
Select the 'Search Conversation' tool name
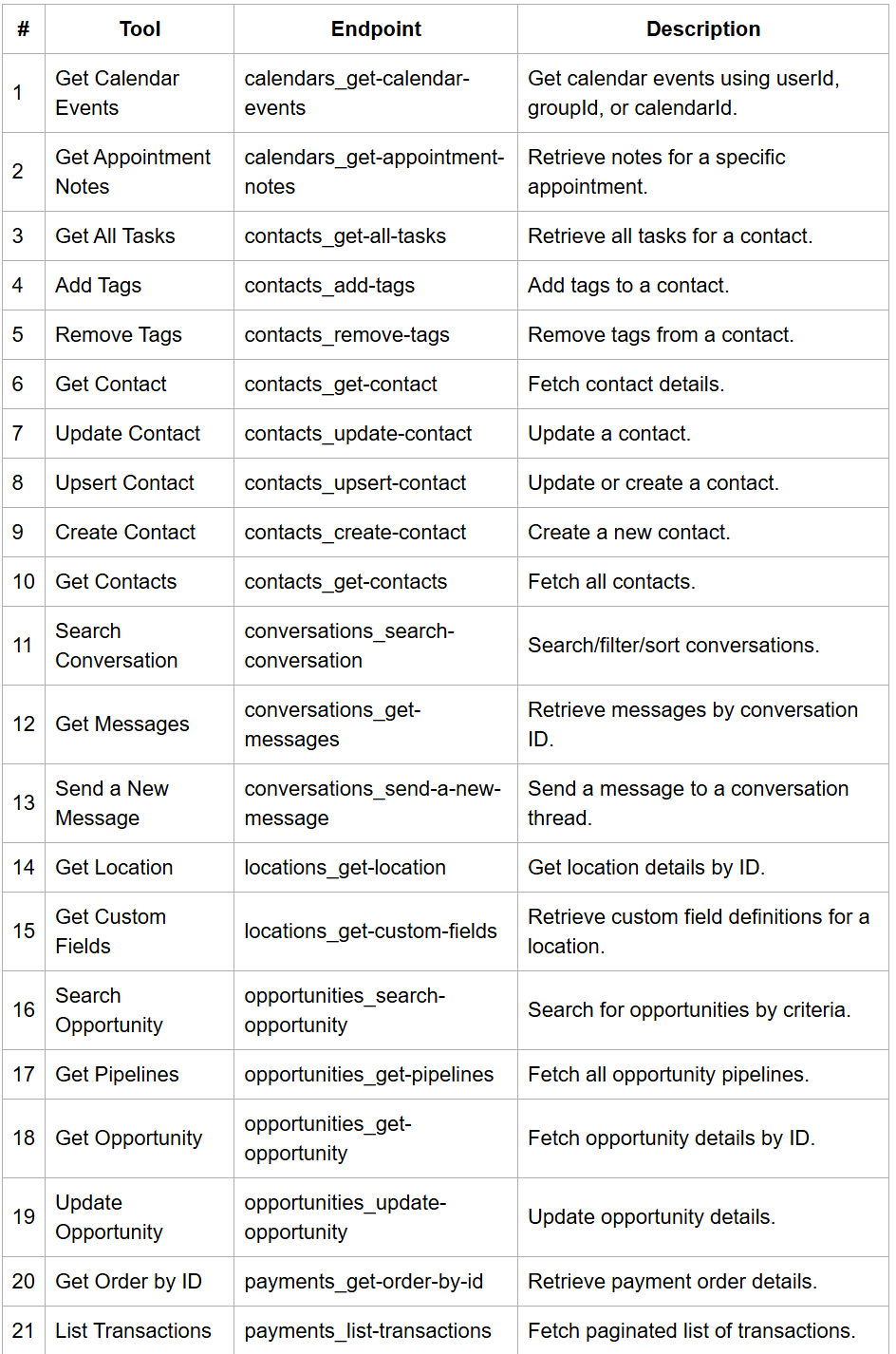[x=116, y=646]
